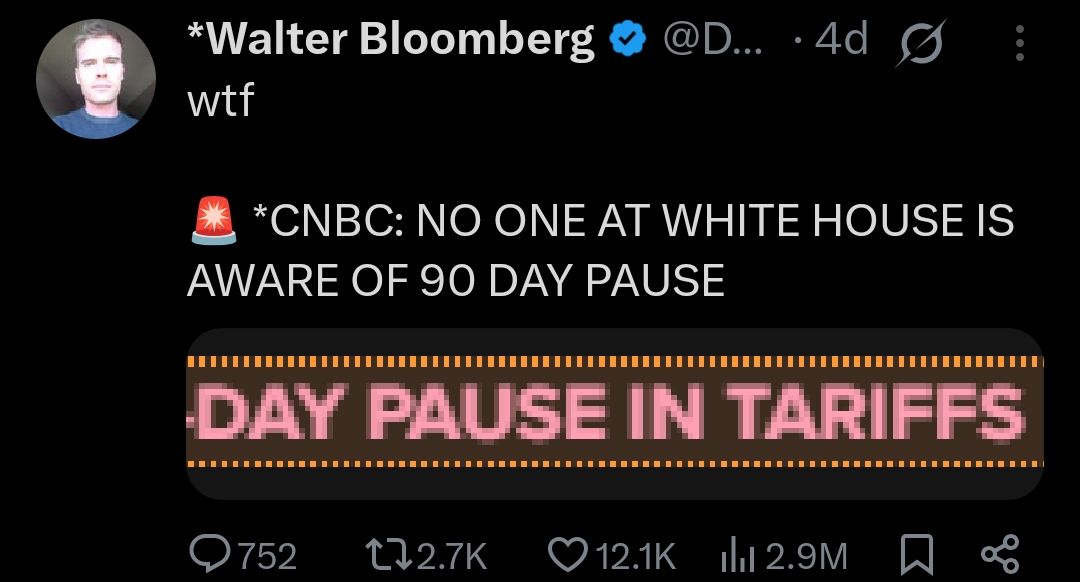Open the truncated @D... handle
This screenshot has width=1080, height=582.
pos(712,41)
